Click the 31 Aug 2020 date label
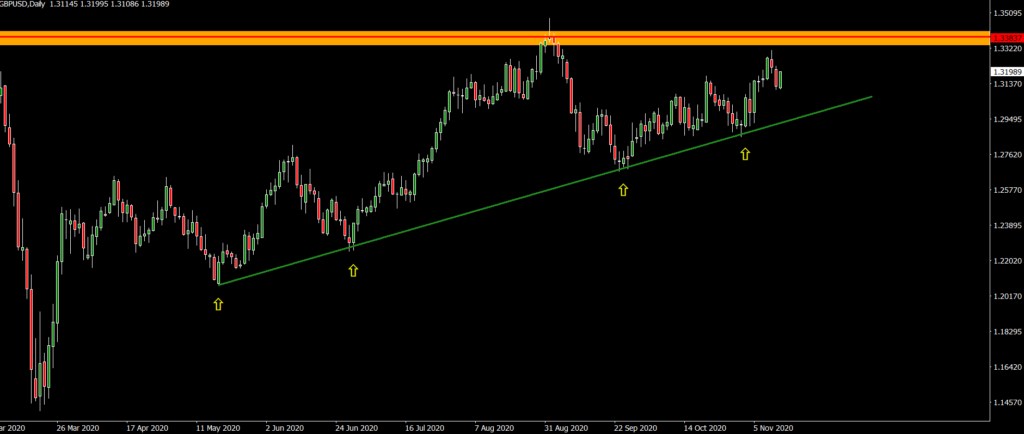This screenshot has width=1024, height=434. click(564, 426)
